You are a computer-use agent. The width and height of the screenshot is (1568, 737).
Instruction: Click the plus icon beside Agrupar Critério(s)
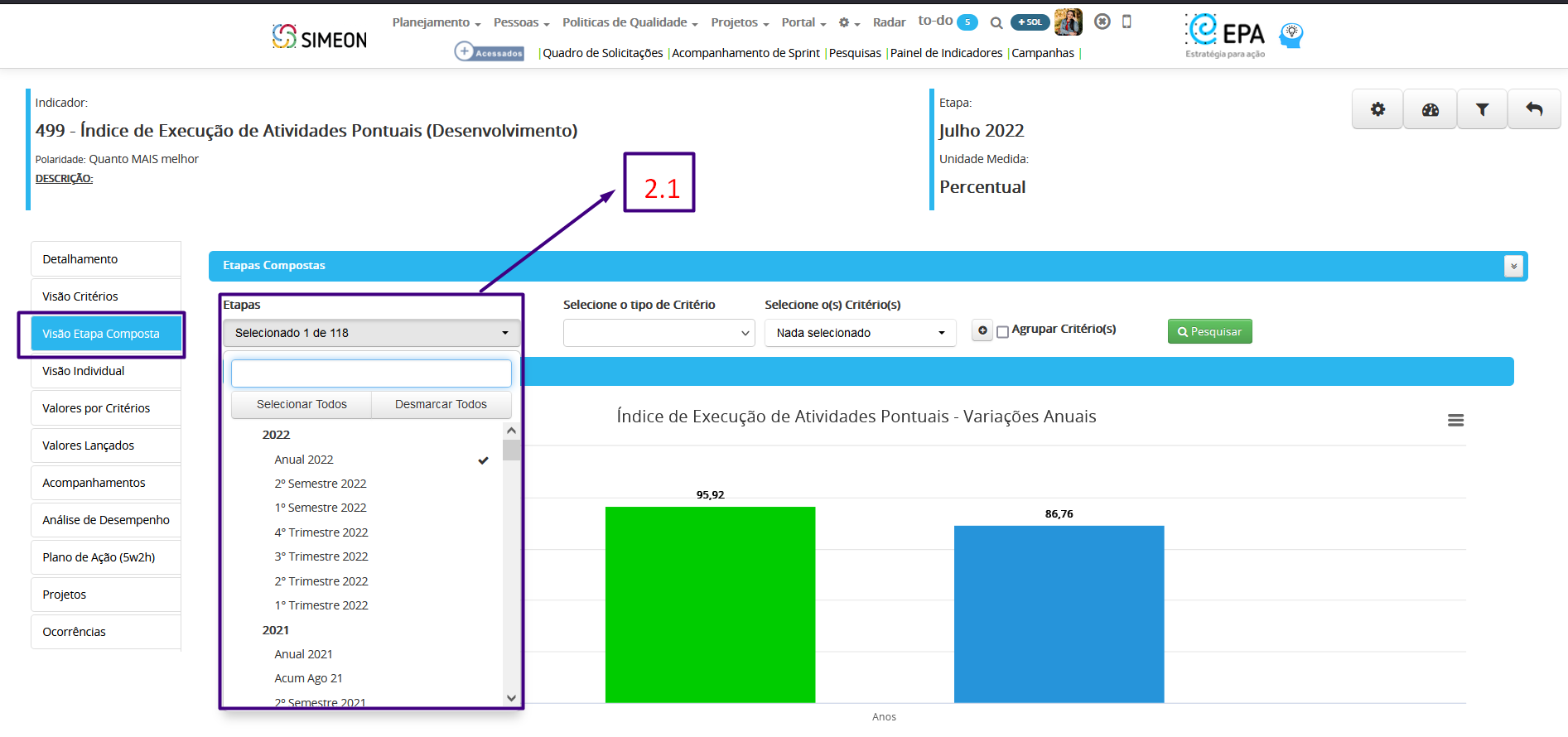[982, 330]
